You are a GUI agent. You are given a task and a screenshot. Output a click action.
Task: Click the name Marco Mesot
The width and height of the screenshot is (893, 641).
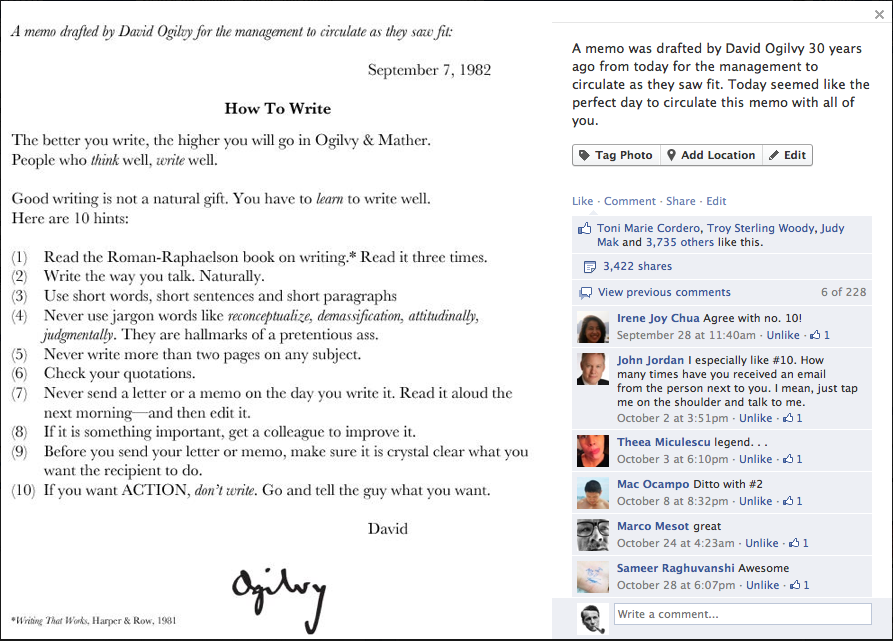[x=653, y=527]
